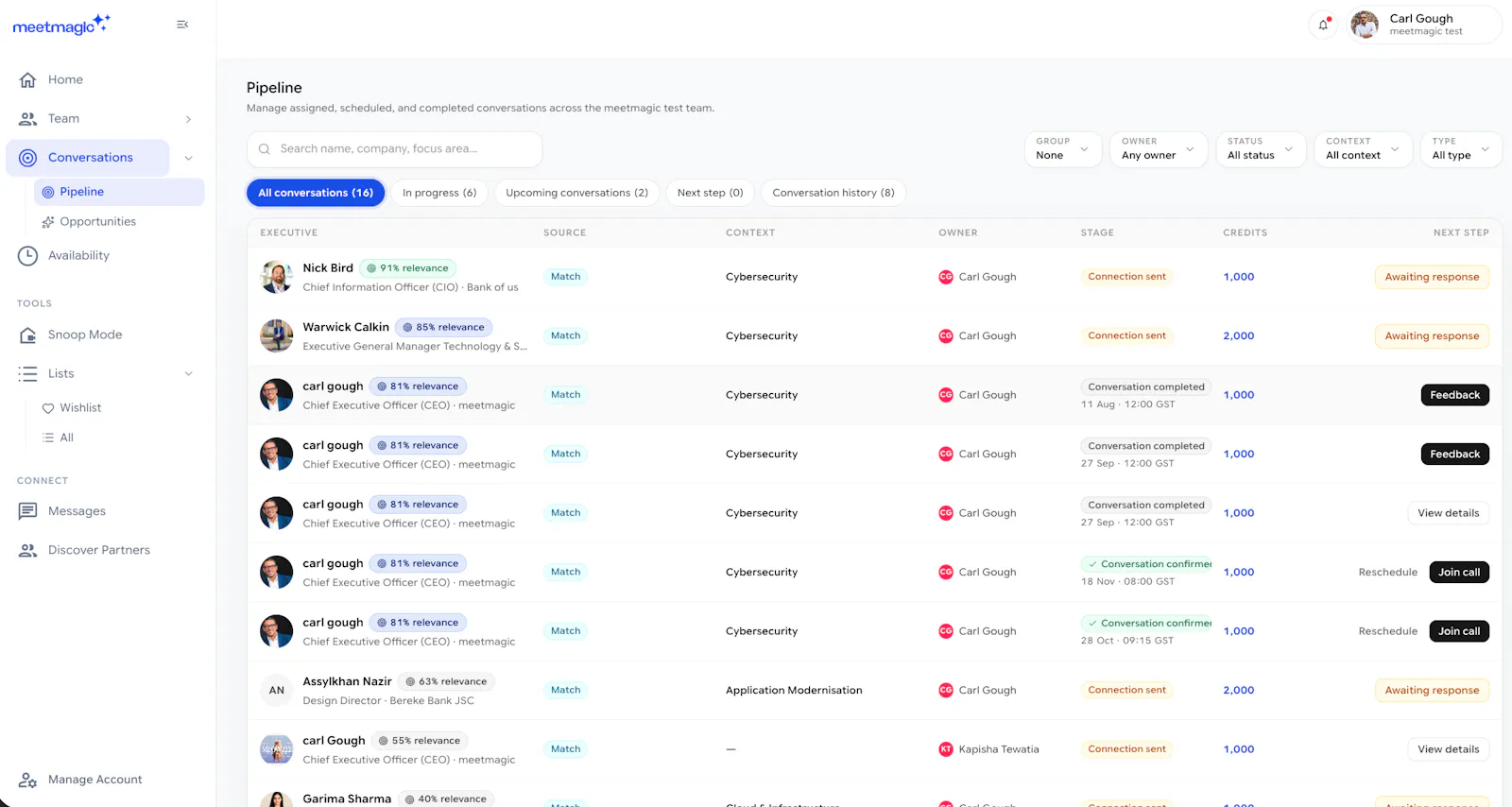Collapse the Conversations submenu chevron

point(188,158)
